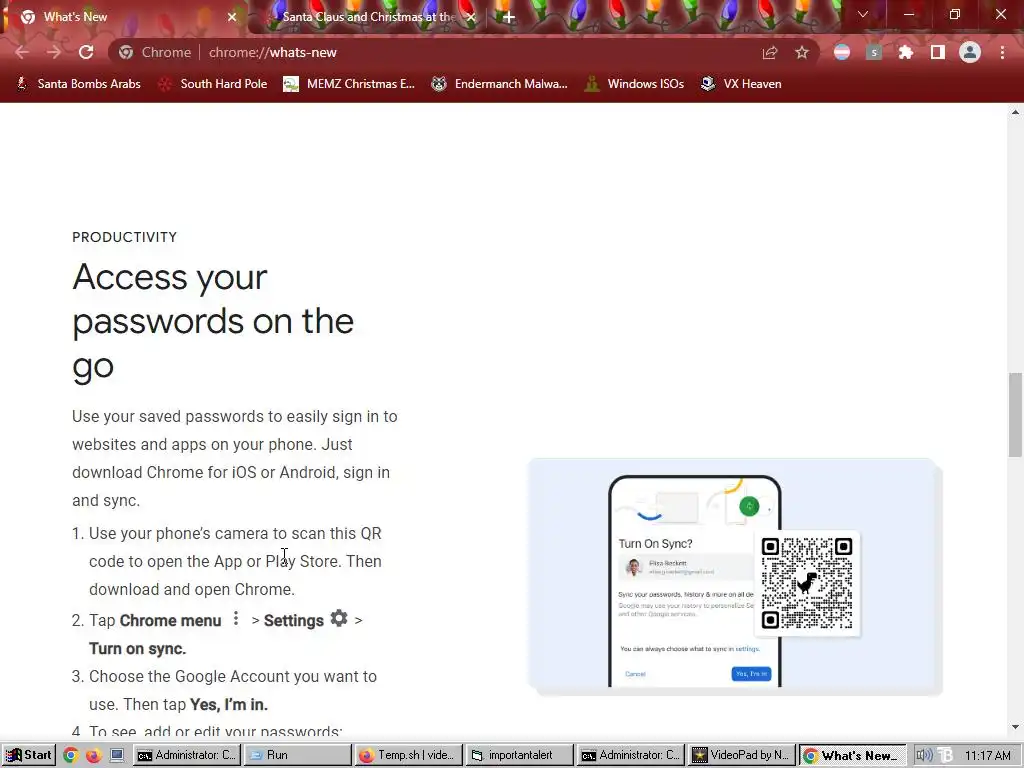The height and width of the screenshot is (768, 1024).
Task: Open the profile avatar menu
Action: [970, 52]
